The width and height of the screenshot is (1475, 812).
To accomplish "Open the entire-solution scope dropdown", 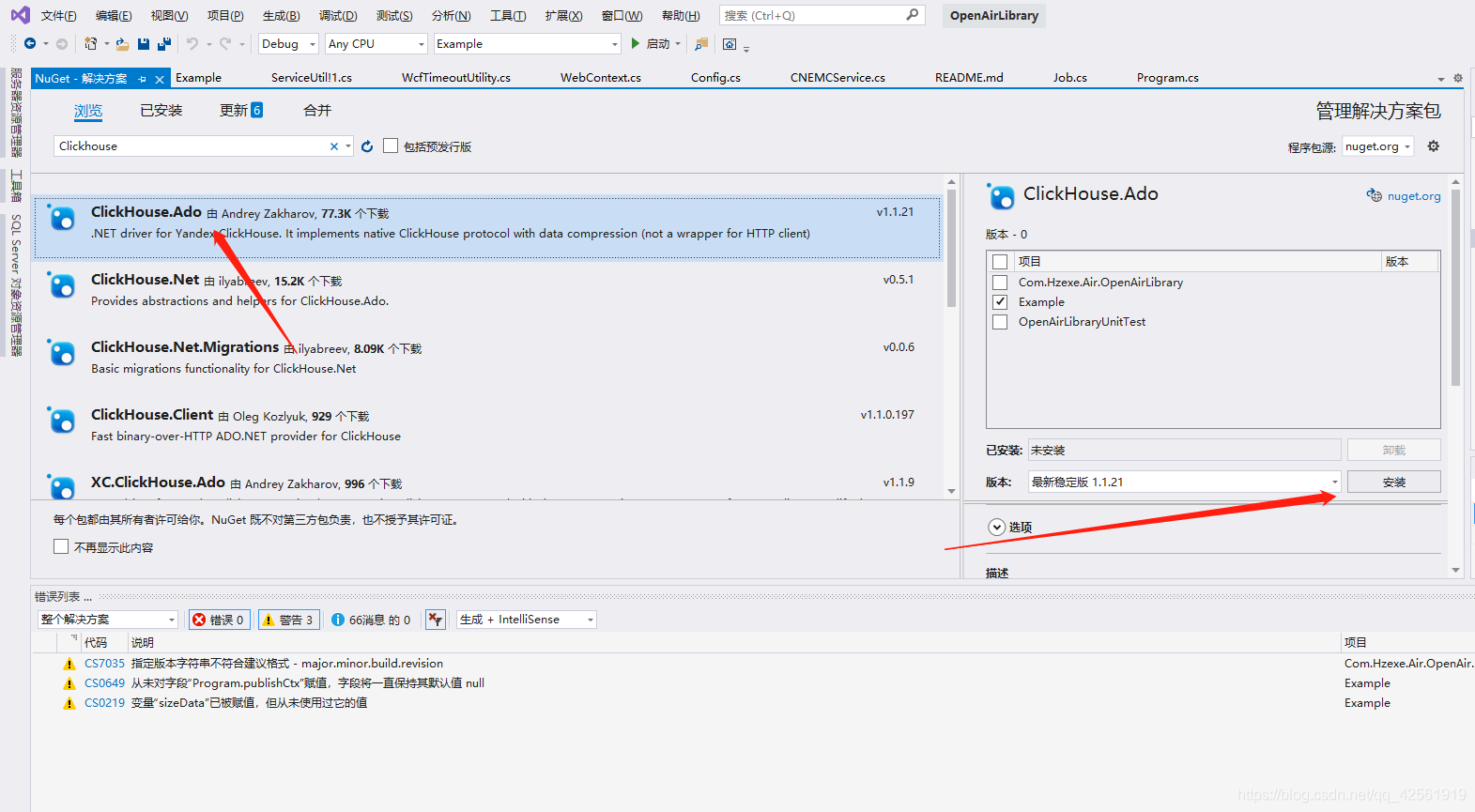I will pos(108,620).
